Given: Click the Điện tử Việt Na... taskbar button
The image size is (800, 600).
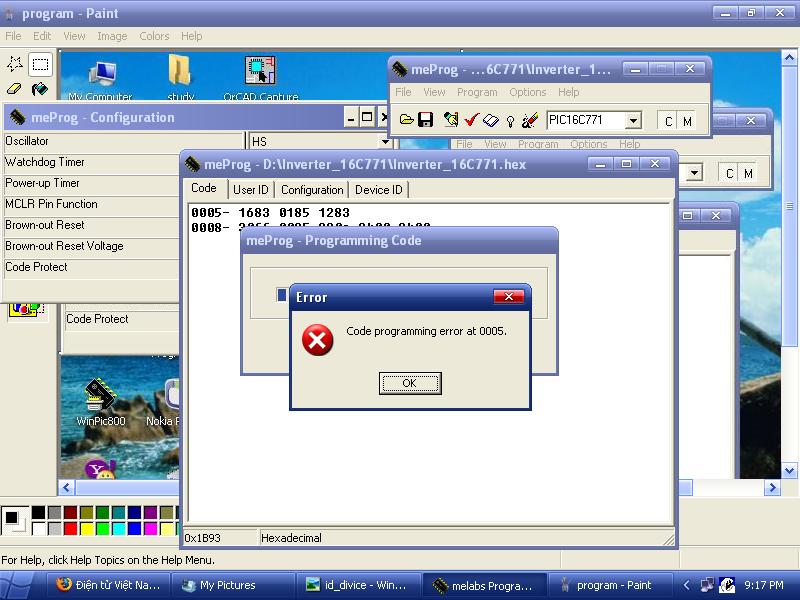Looking at the screenshot, I should pyautogui.click(x=108, y=585).
